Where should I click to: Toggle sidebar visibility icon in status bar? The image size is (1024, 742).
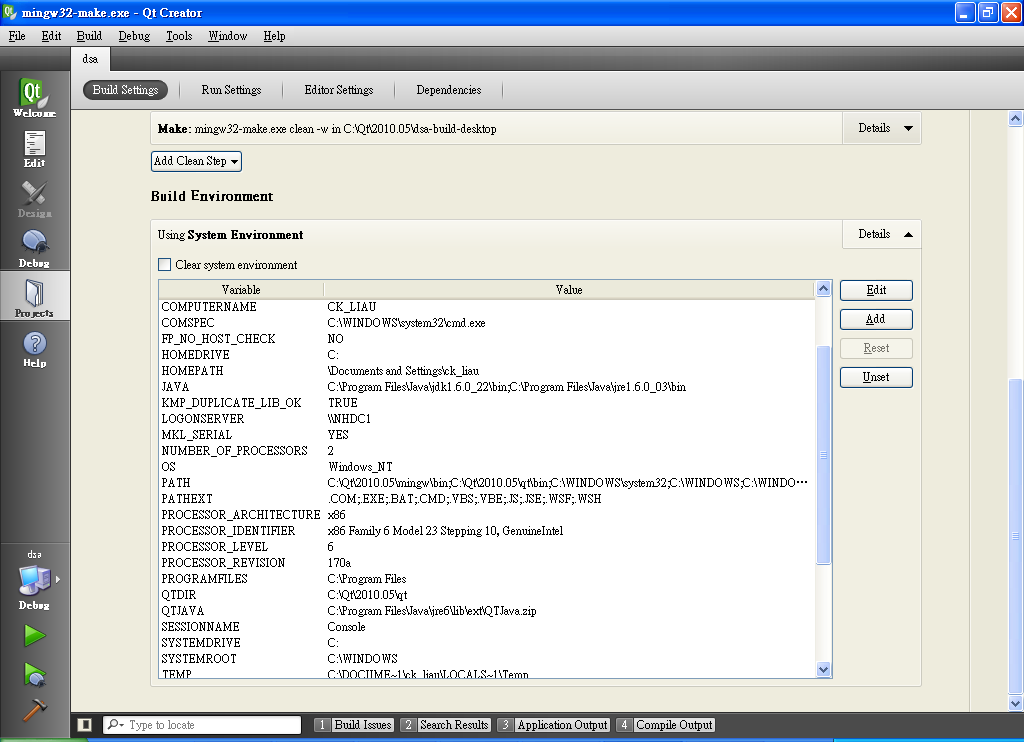(x=84, y=724)
